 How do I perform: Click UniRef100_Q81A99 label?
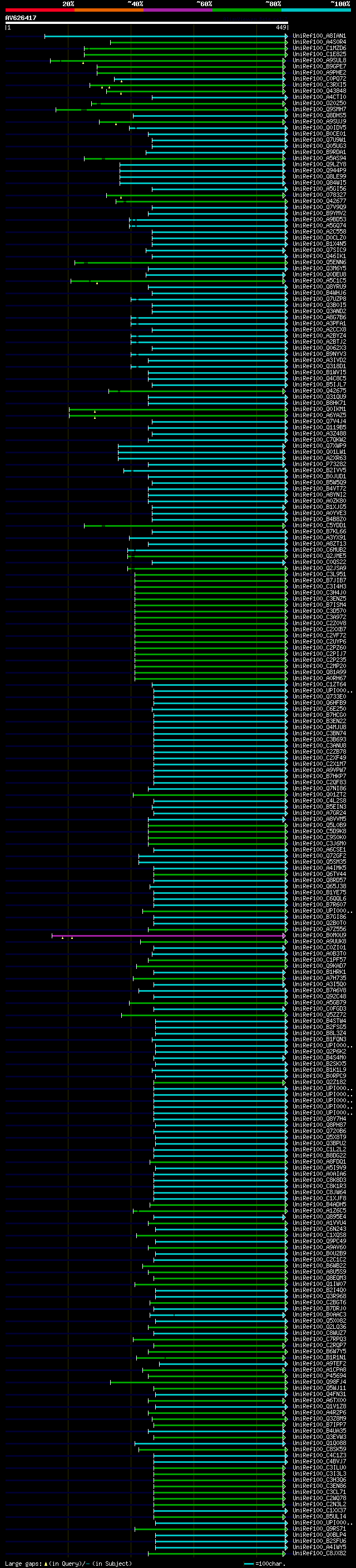point(319,672)
